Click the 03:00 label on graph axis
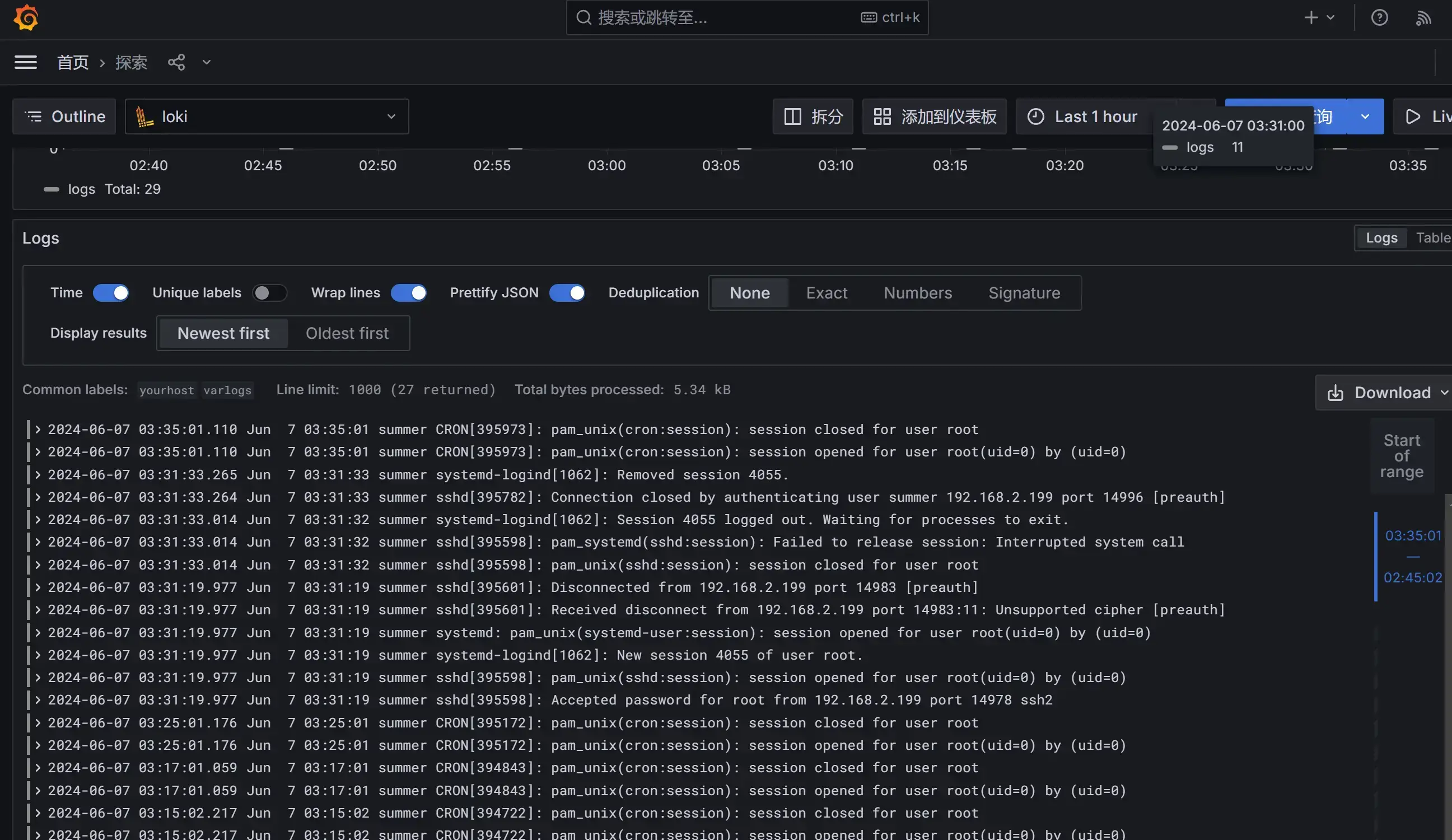Viewport: 1452px width, 840px height. [x=606, y=165]
